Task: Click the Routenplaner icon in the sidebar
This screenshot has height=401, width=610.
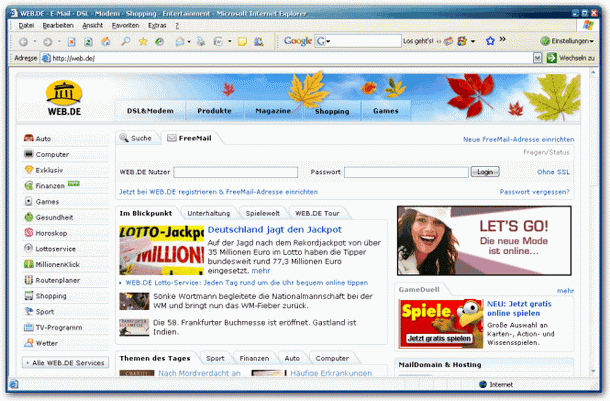Action: pos(29,280)
